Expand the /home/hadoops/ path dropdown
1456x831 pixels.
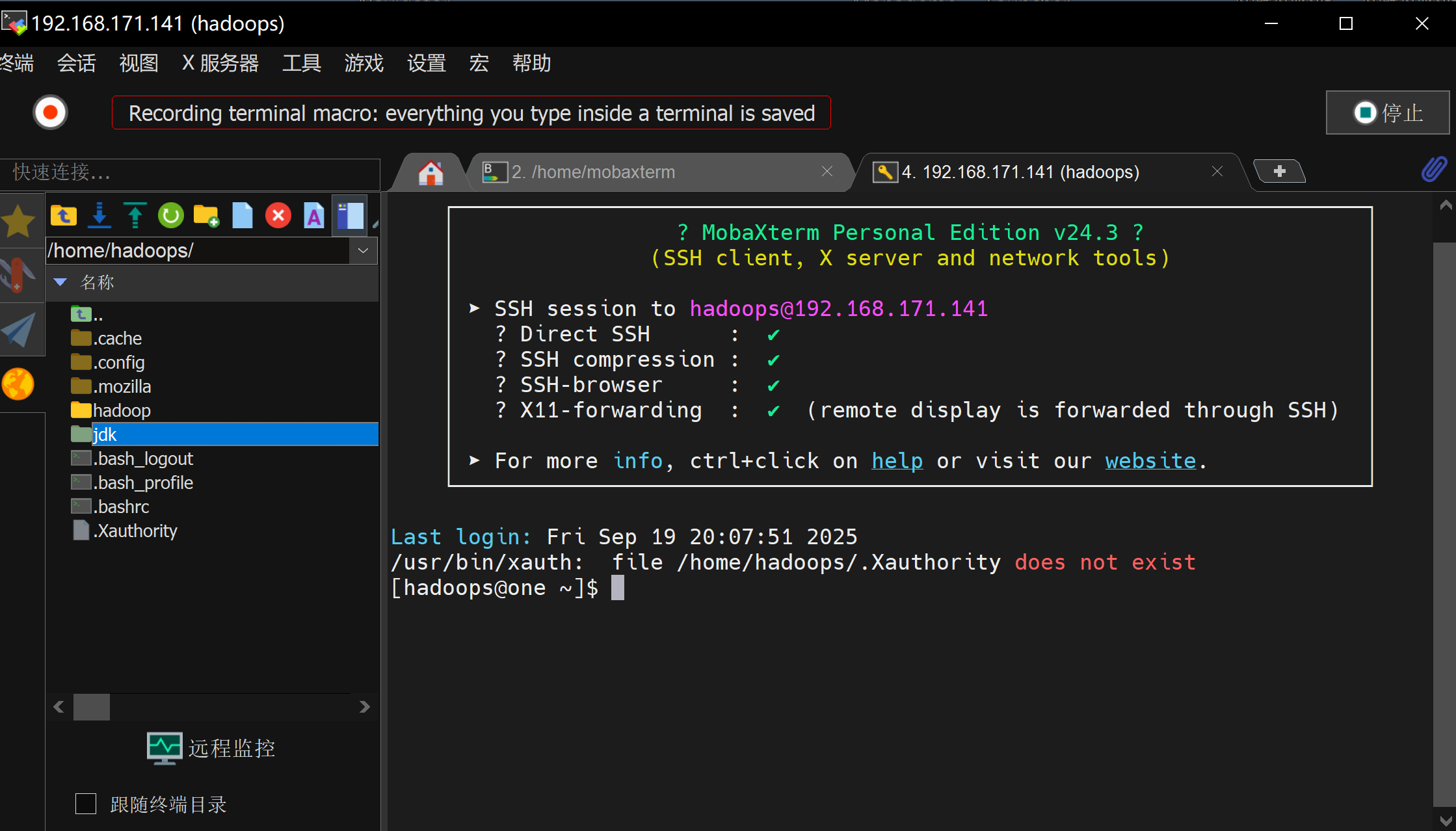[363, 250]
